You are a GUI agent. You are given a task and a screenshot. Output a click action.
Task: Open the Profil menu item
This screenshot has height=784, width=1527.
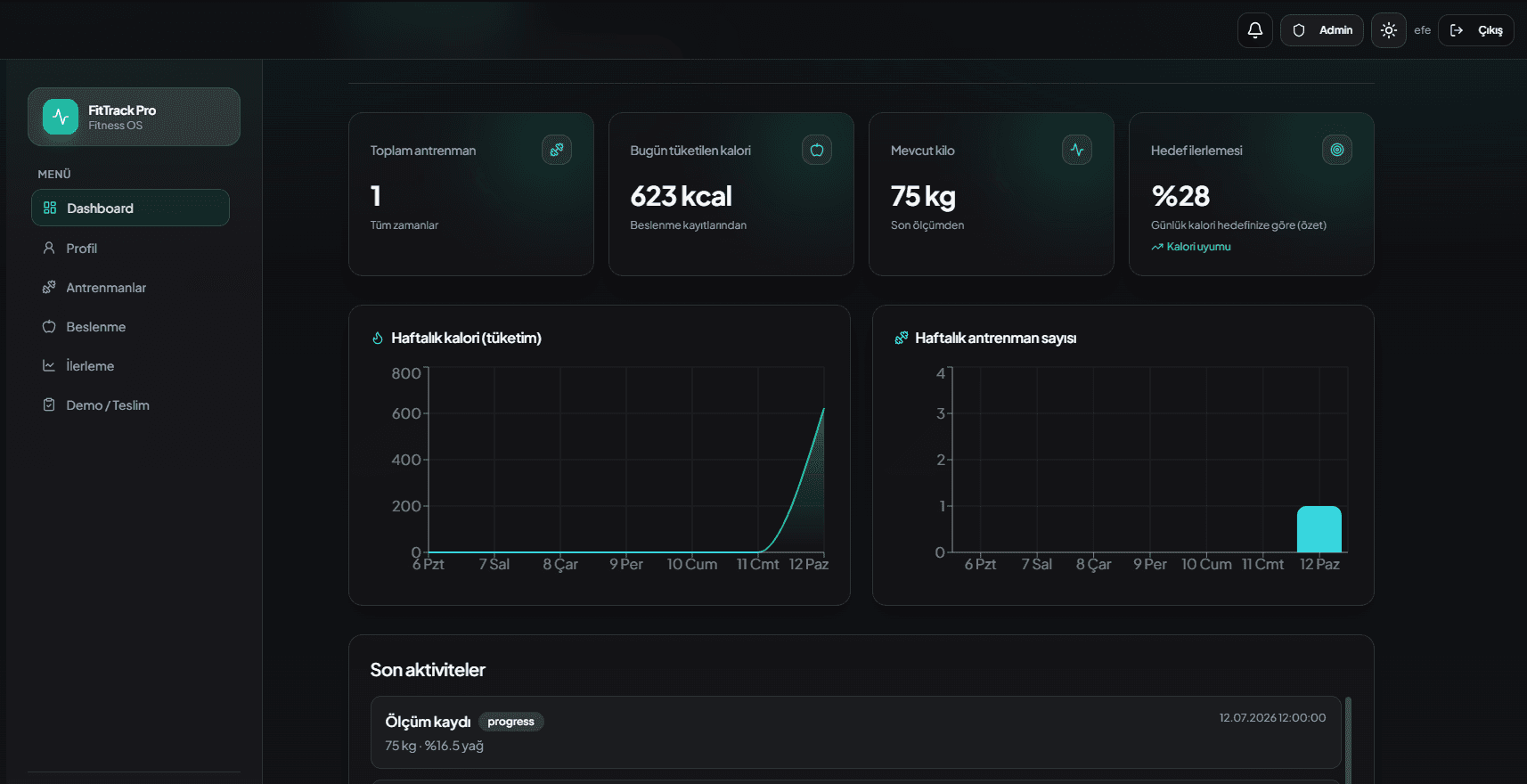(130, 248)
